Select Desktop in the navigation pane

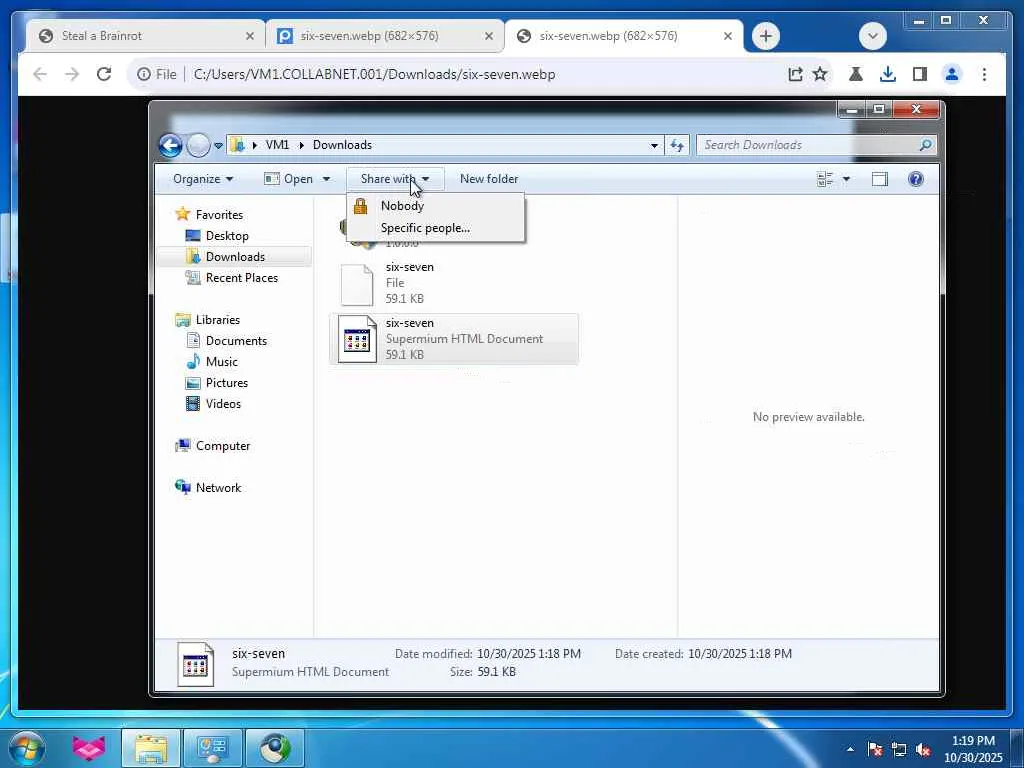217,236
